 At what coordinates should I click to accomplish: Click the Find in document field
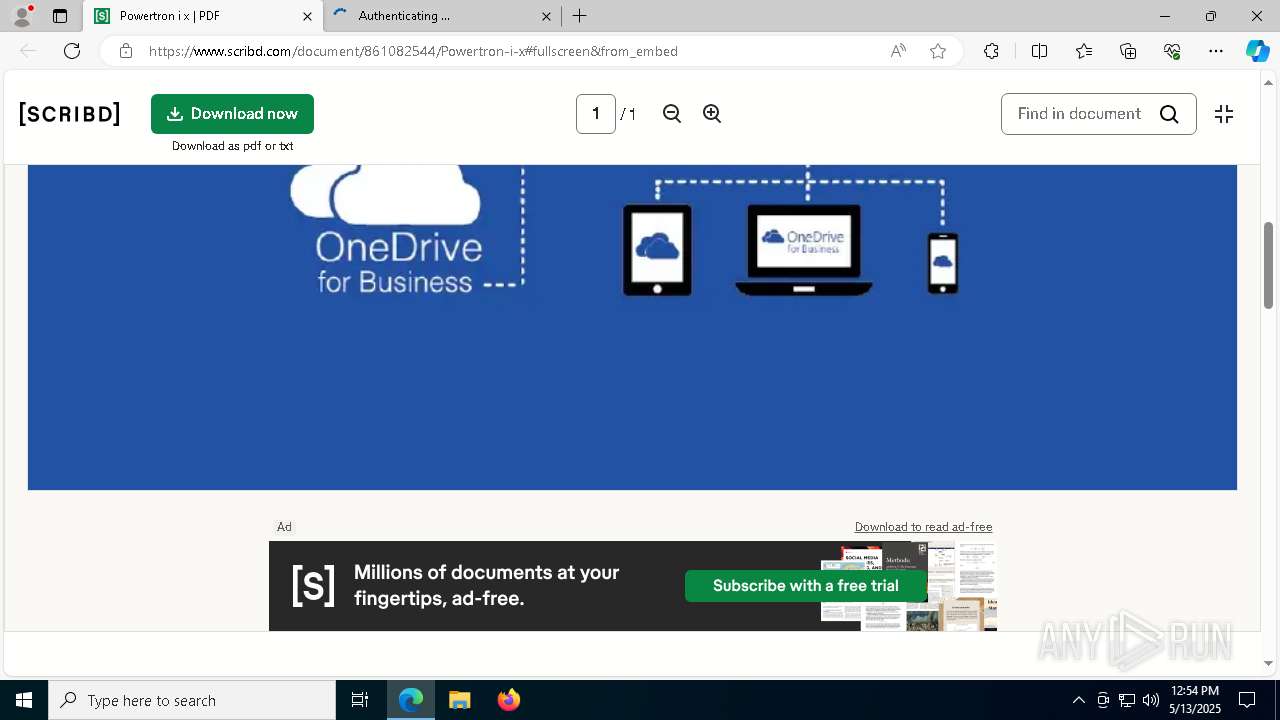pyautogui.click(x=1079, y=114)
